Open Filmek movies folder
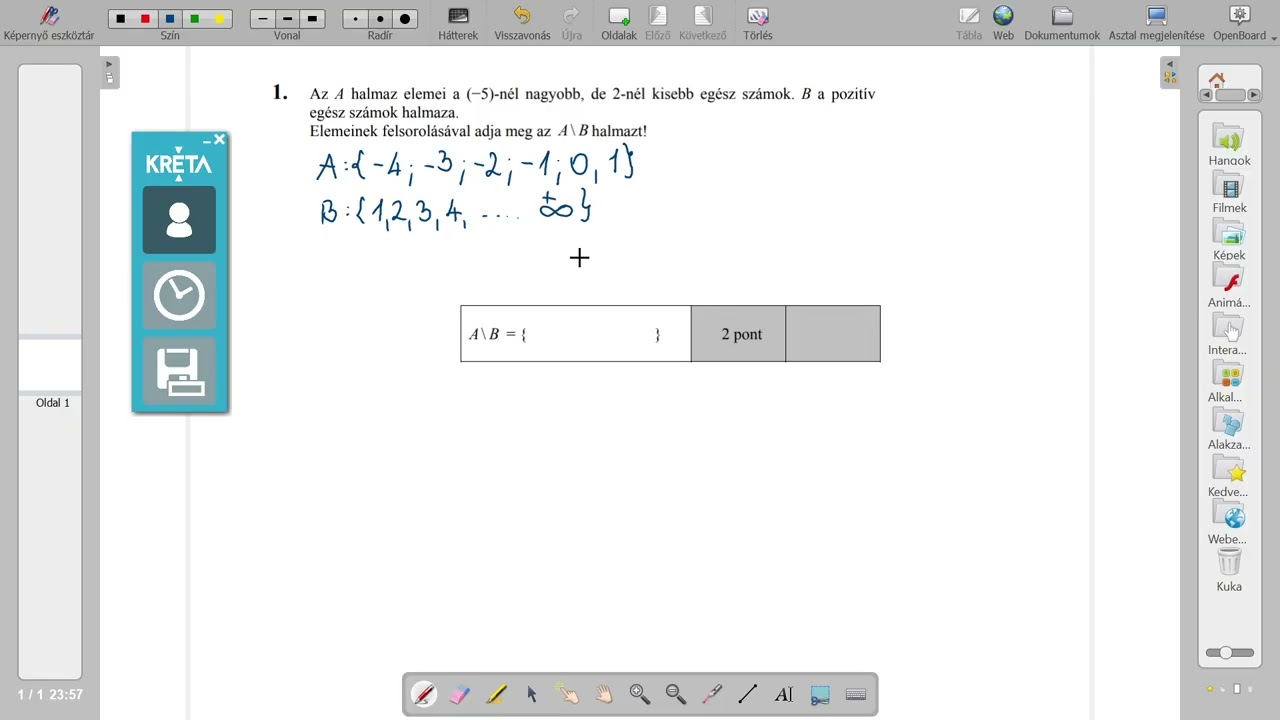 point(1229,191)
